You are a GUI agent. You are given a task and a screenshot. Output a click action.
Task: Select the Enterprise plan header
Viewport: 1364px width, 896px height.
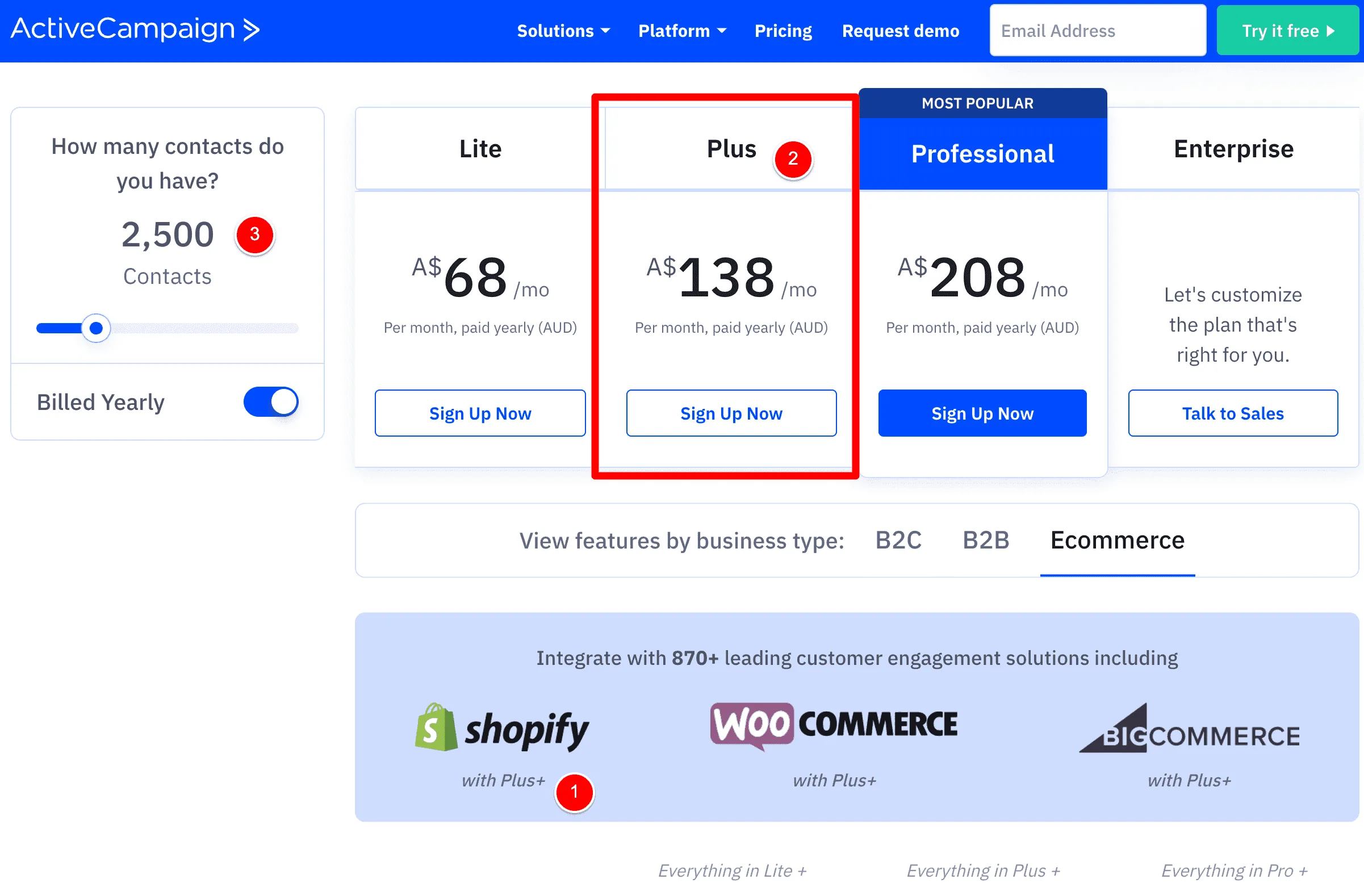[1233, 148]
